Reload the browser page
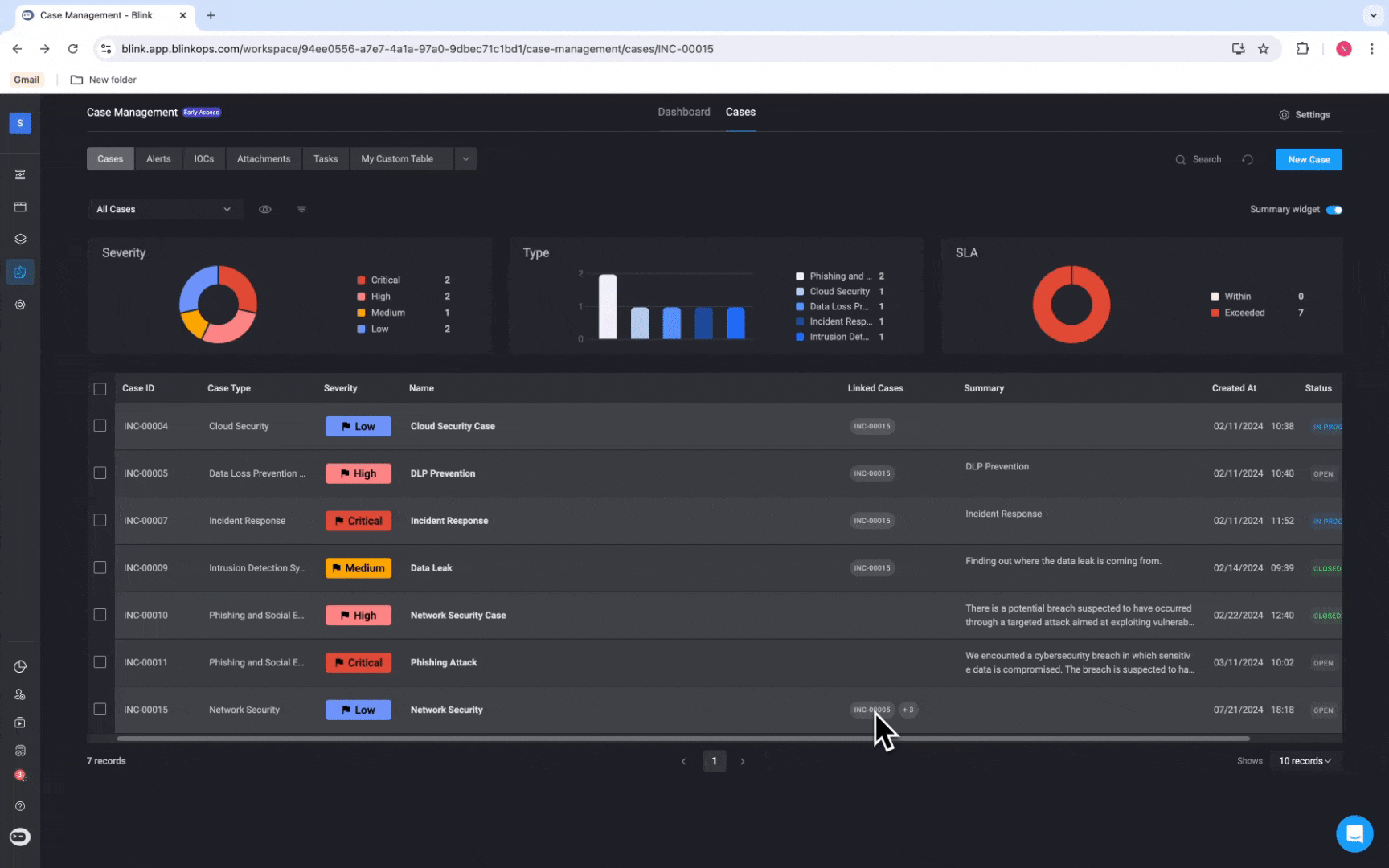 (72, 49)
